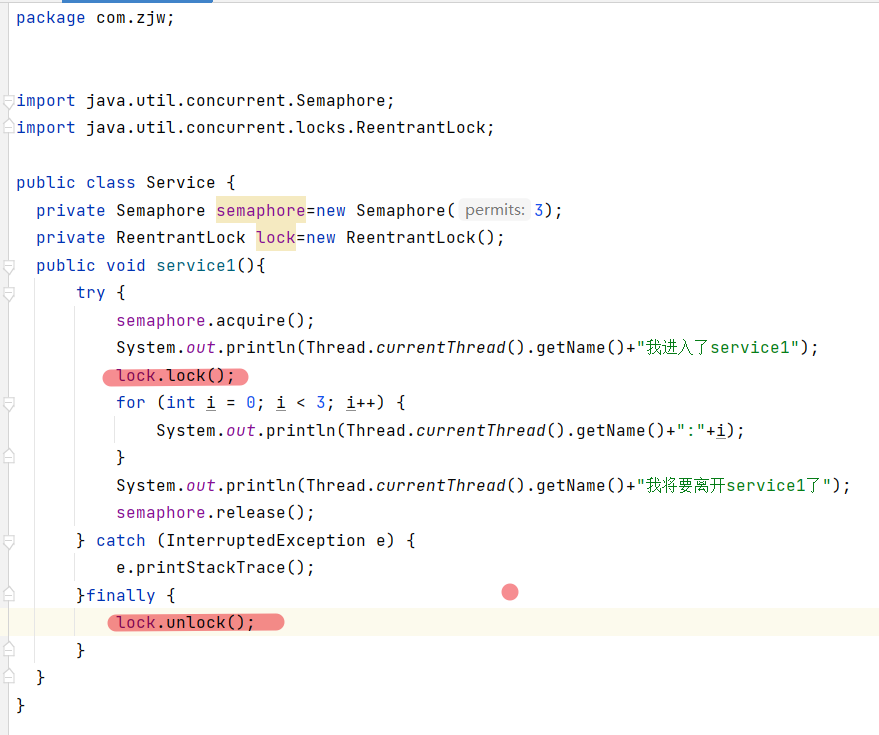879x735 pixels.
Task: Collapse the try block fold marker
Action: (8, 294)
